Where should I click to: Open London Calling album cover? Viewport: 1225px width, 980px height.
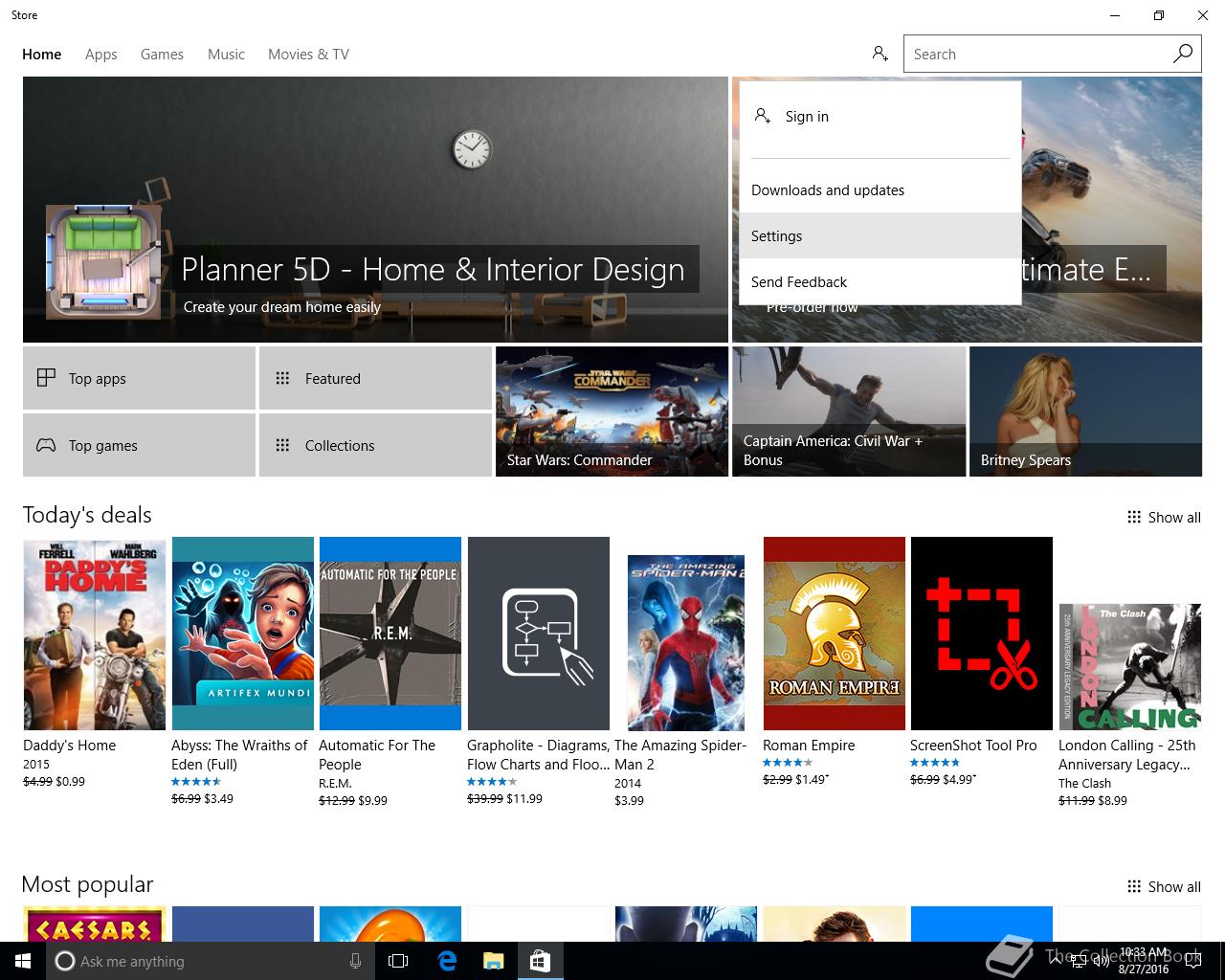pos(1130,667)
